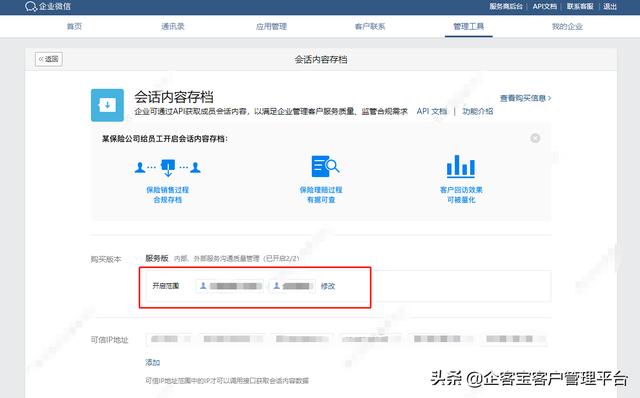Screen dimensions: 640x398
Task: Click the 某保险公司给员工开启会话内容存档 heading
Action: tap(165, 139)
